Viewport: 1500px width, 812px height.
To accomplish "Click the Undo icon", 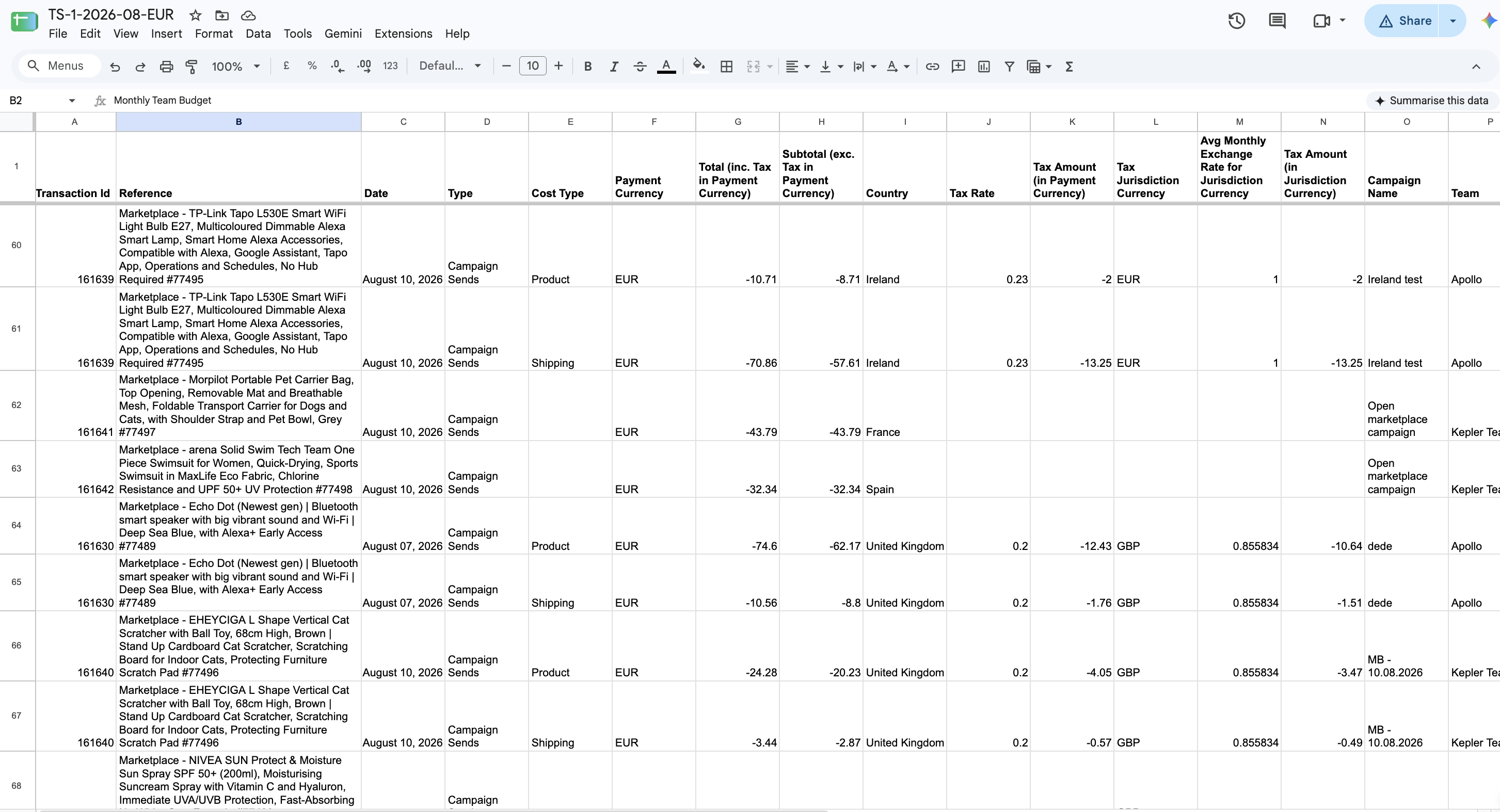I will (115, 67).
